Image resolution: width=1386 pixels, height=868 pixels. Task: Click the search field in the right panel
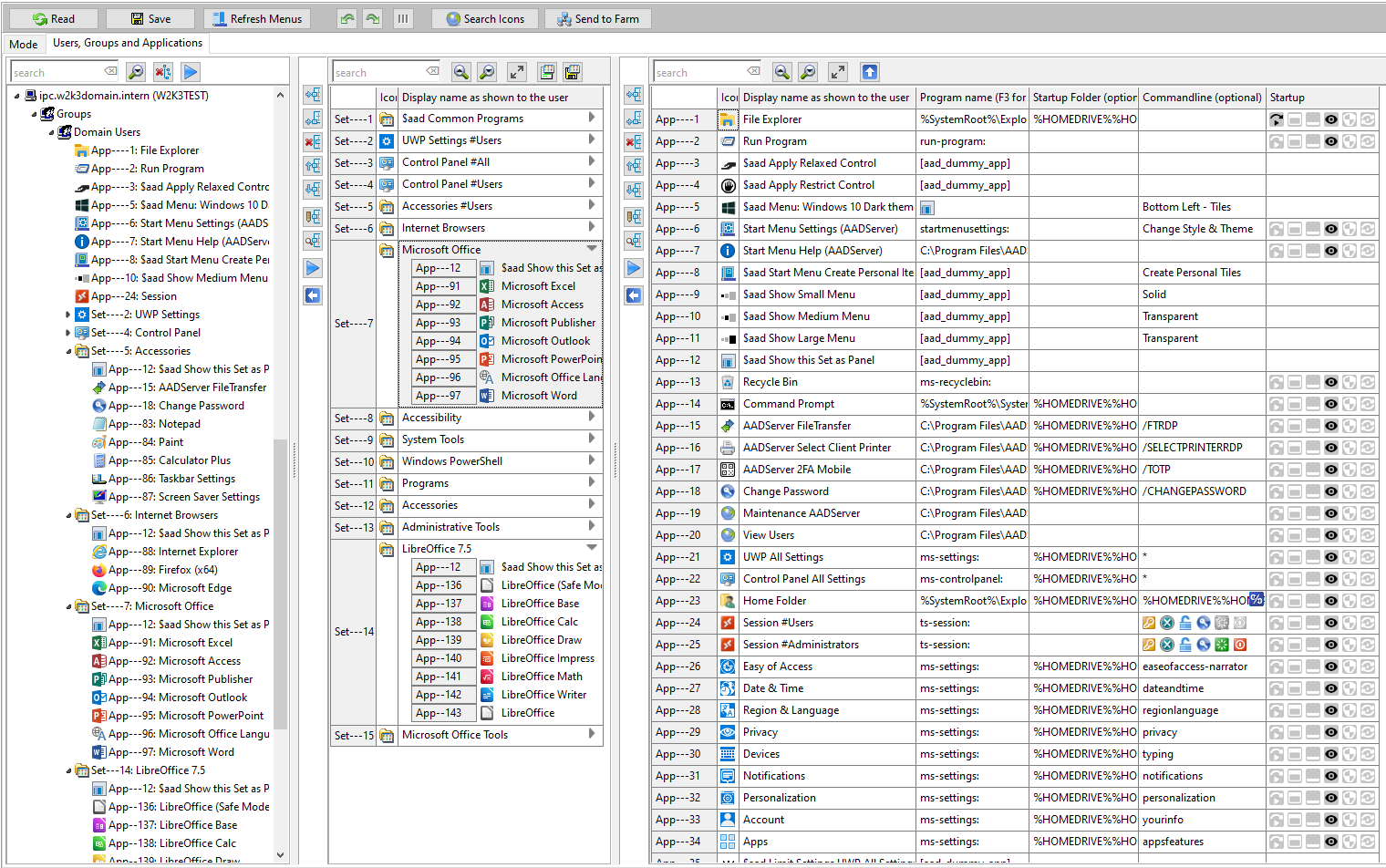(x=699, y=72)
